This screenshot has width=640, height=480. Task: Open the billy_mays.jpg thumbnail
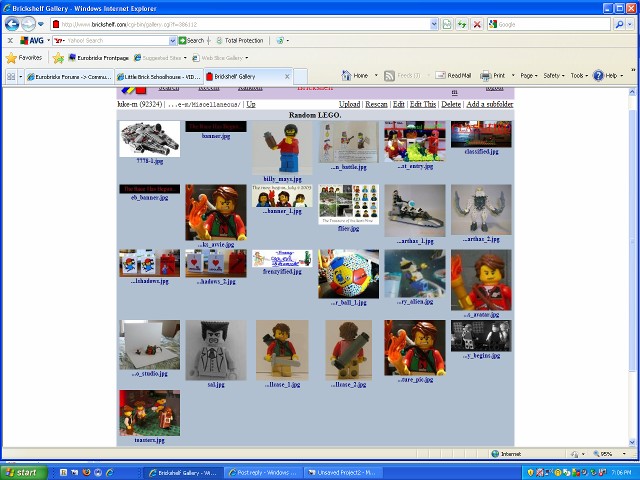click(282, 148)
